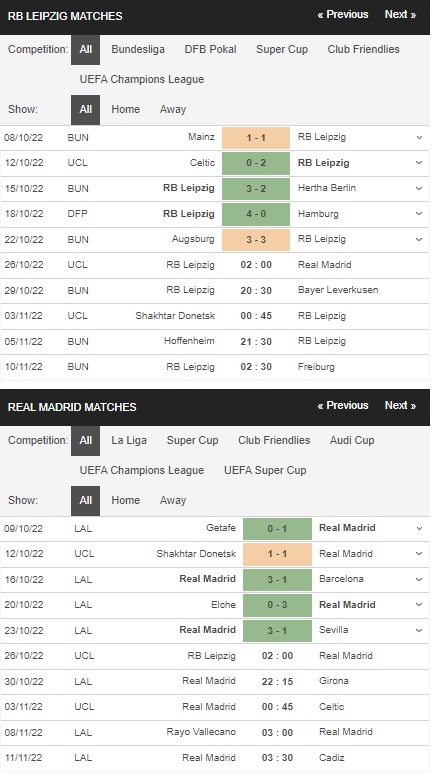This screenshot has height=778, width=432.
Task: Go to Next Real Madrid matches
Action: (x=400, y=405)
